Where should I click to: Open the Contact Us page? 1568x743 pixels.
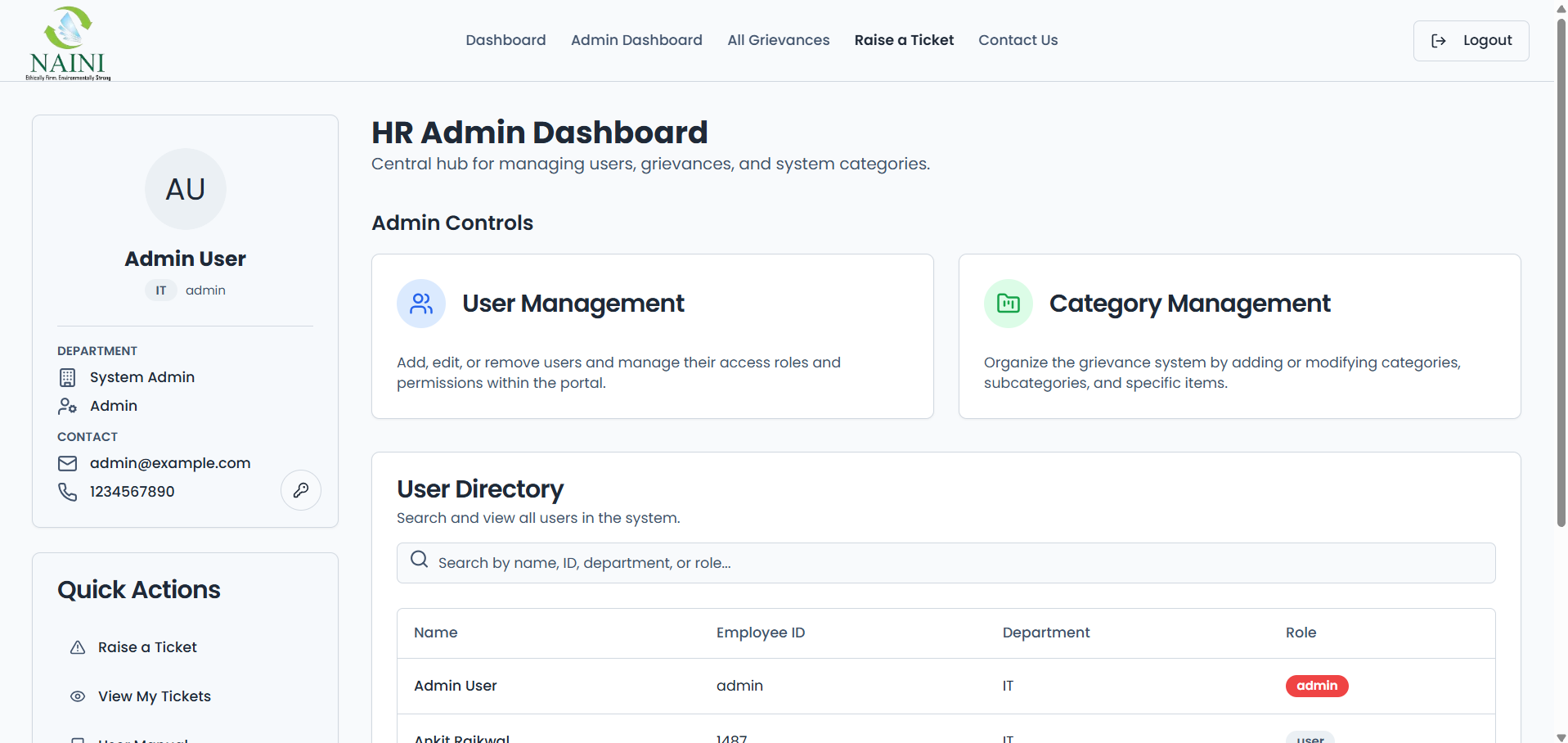[x=1018, y=40]
